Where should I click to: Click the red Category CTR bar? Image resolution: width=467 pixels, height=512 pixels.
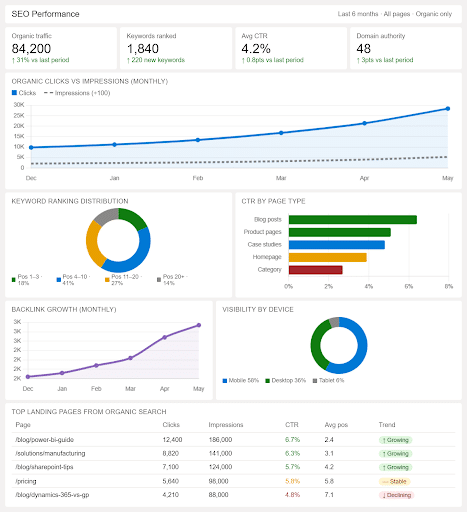click(x=315, y=270)
